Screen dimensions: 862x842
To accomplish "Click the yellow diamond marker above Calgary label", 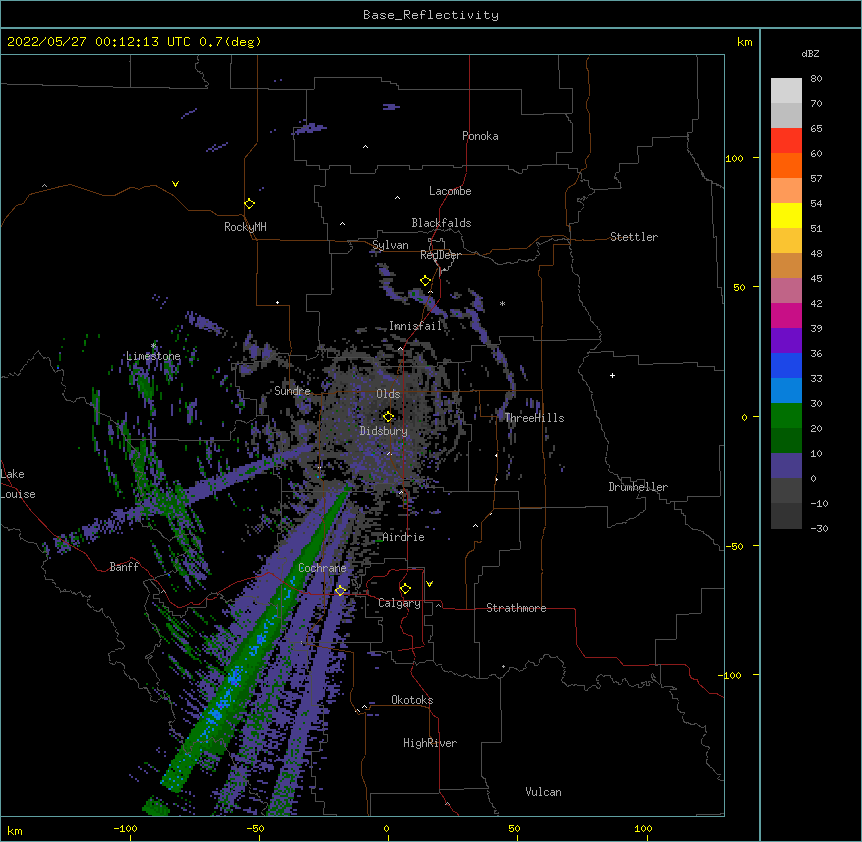I will pos(405,589).
